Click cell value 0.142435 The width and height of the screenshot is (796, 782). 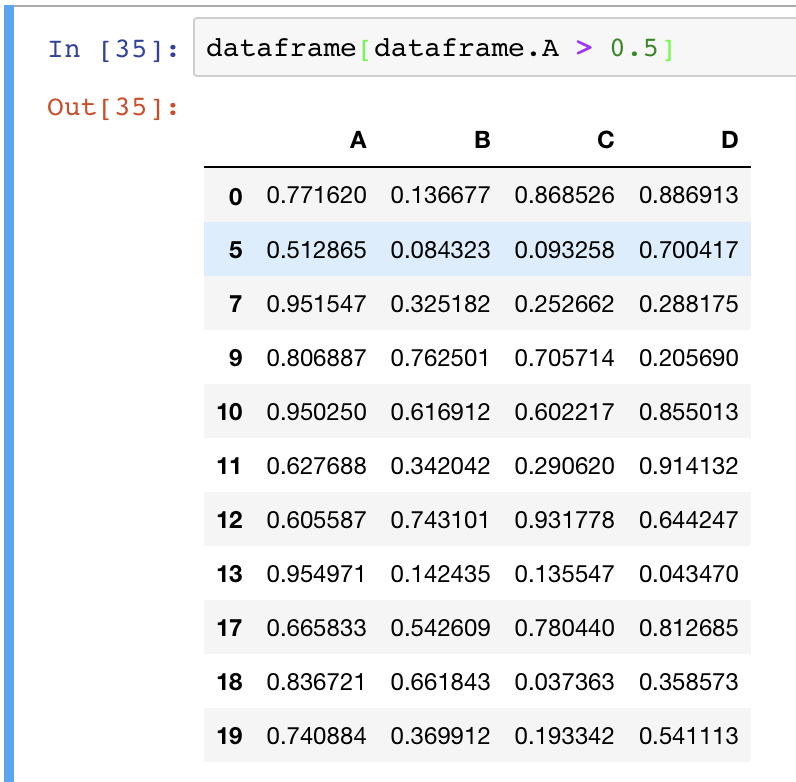[440, 574]
